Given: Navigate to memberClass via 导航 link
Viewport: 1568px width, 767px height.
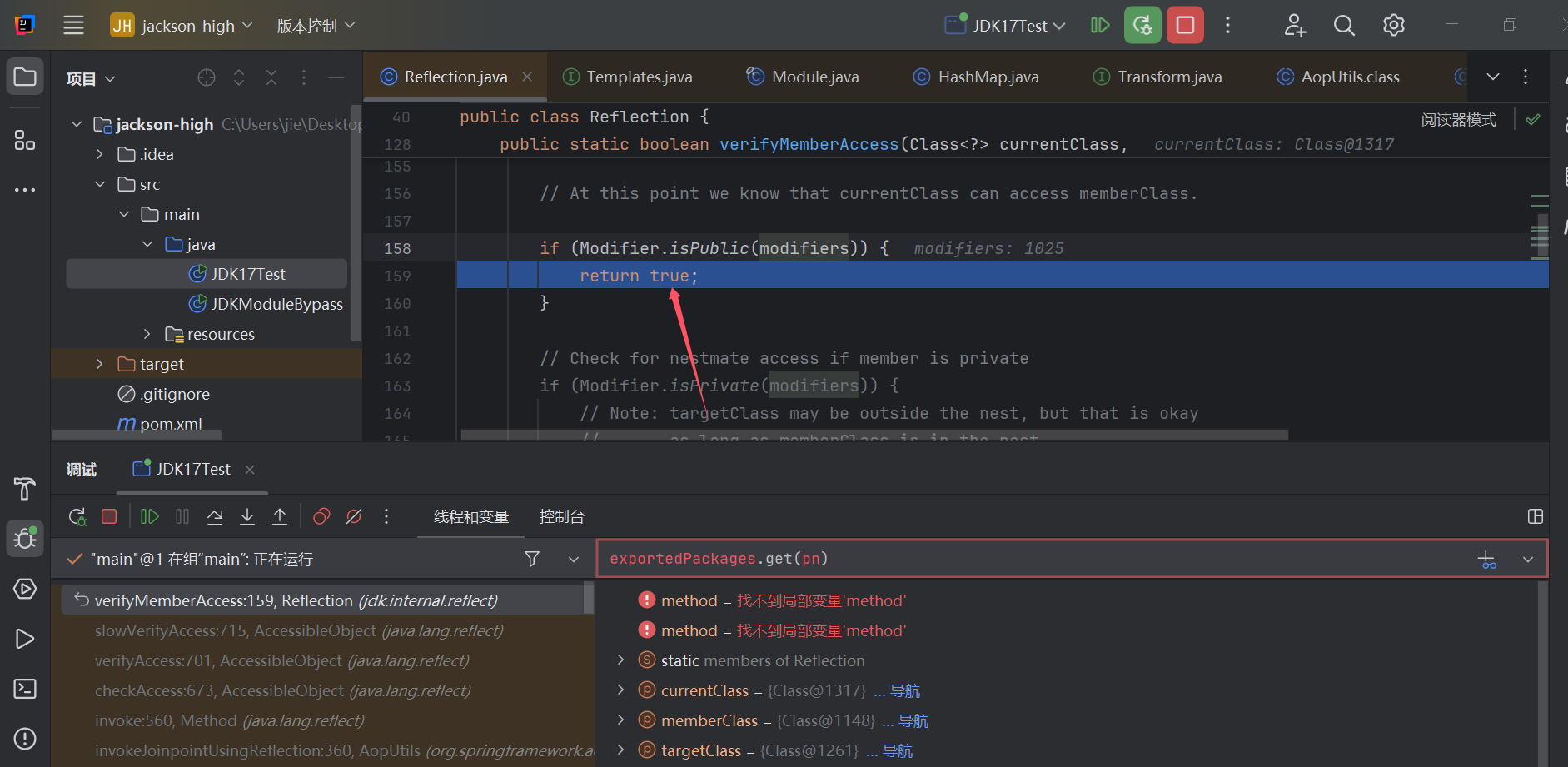Looking at the screenshot, I should [913, 720].
